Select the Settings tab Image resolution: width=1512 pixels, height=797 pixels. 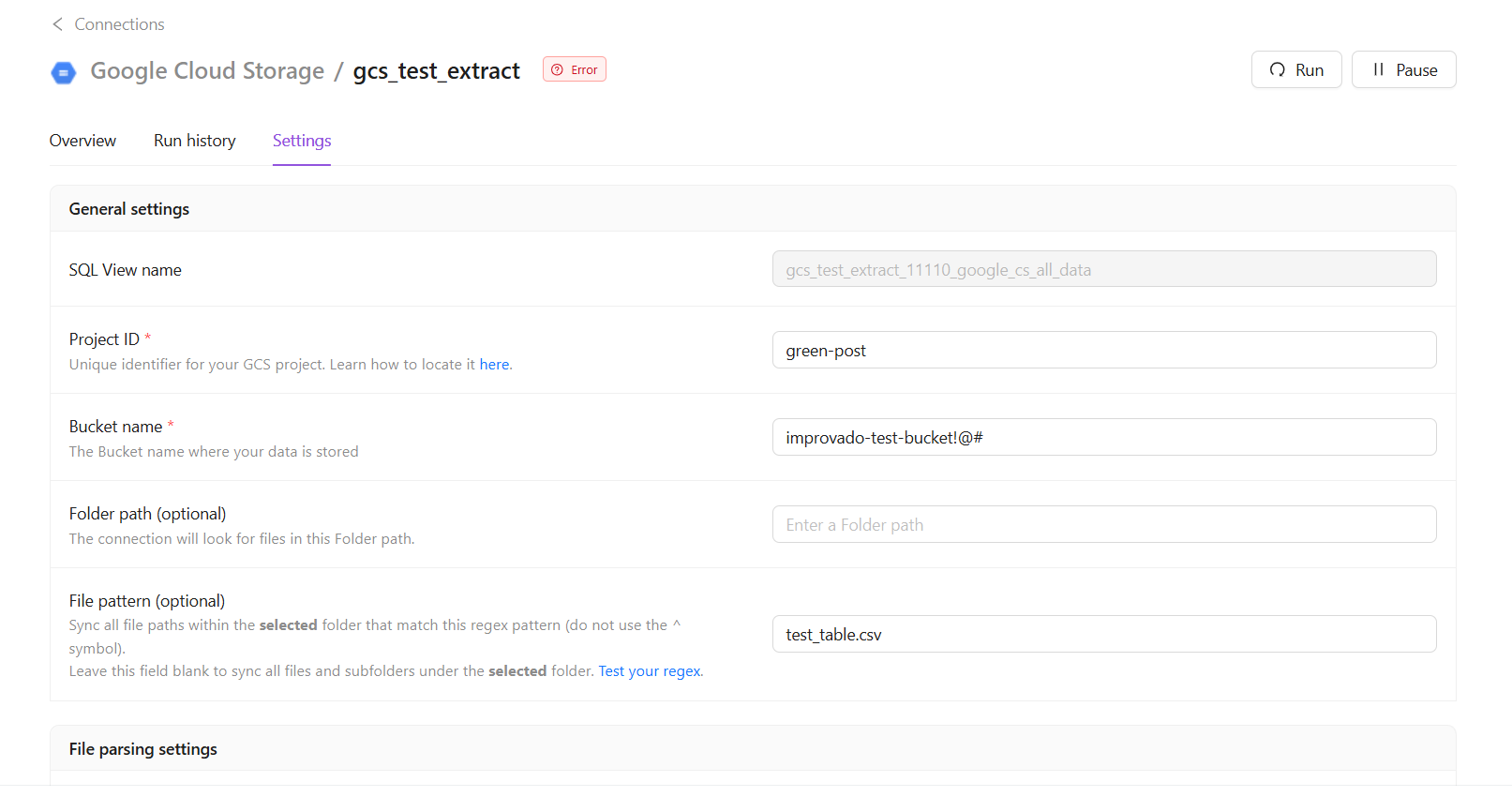[x=302, y=141]
